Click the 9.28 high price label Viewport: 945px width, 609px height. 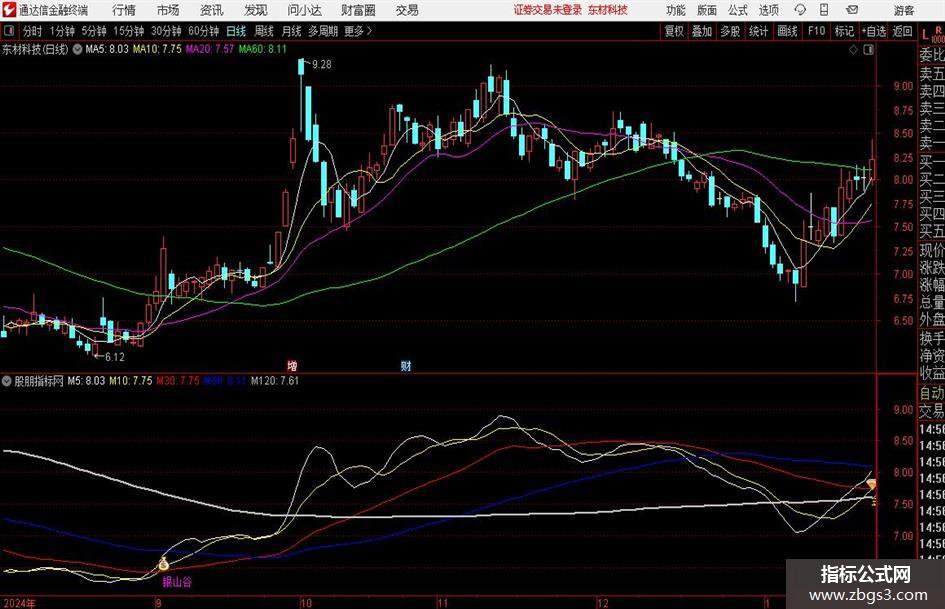click(x=322, y=64)
